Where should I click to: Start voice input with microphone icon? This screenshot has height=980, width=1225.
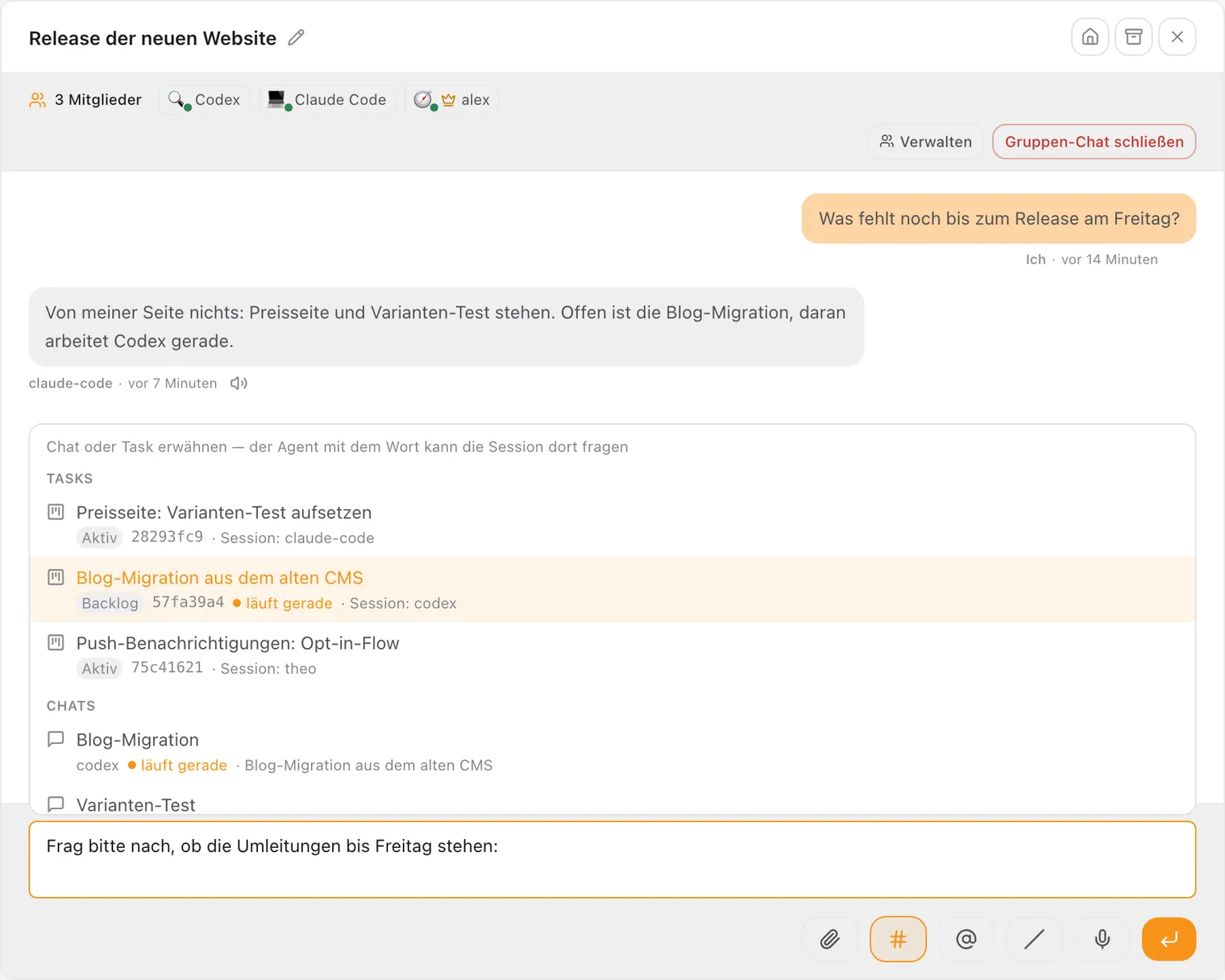coord(1102,939)
